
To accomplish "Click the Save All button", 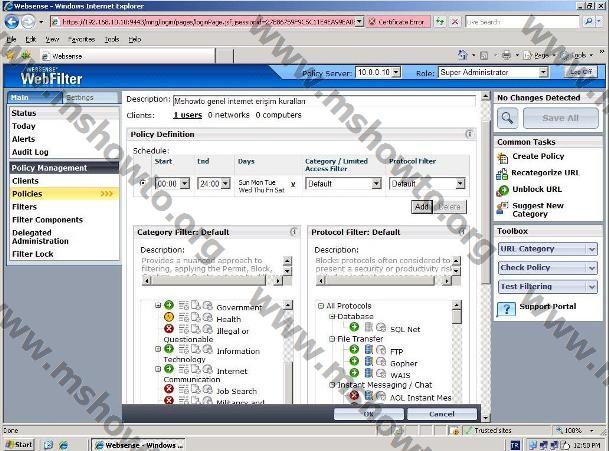I will (560, 118).
